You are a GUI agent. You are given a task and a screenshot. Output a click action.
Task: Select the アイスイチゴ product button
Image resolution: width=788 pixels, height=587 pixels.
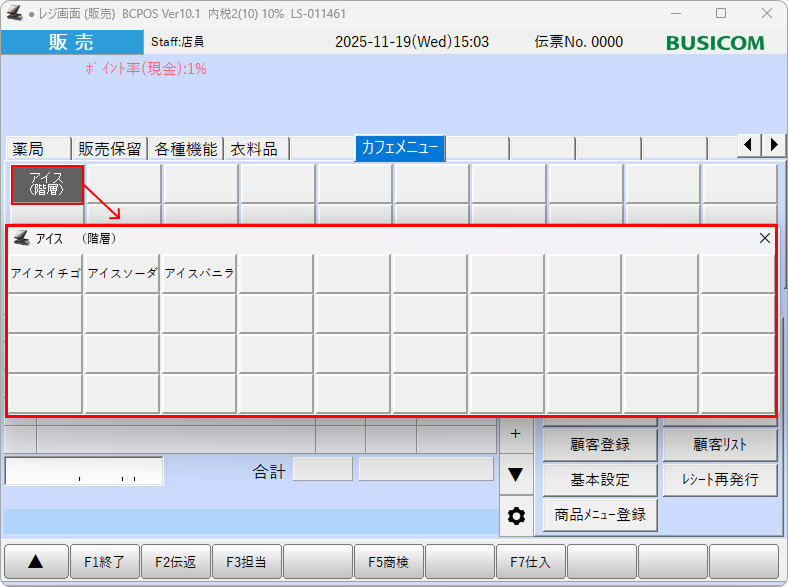coord(45,273)
